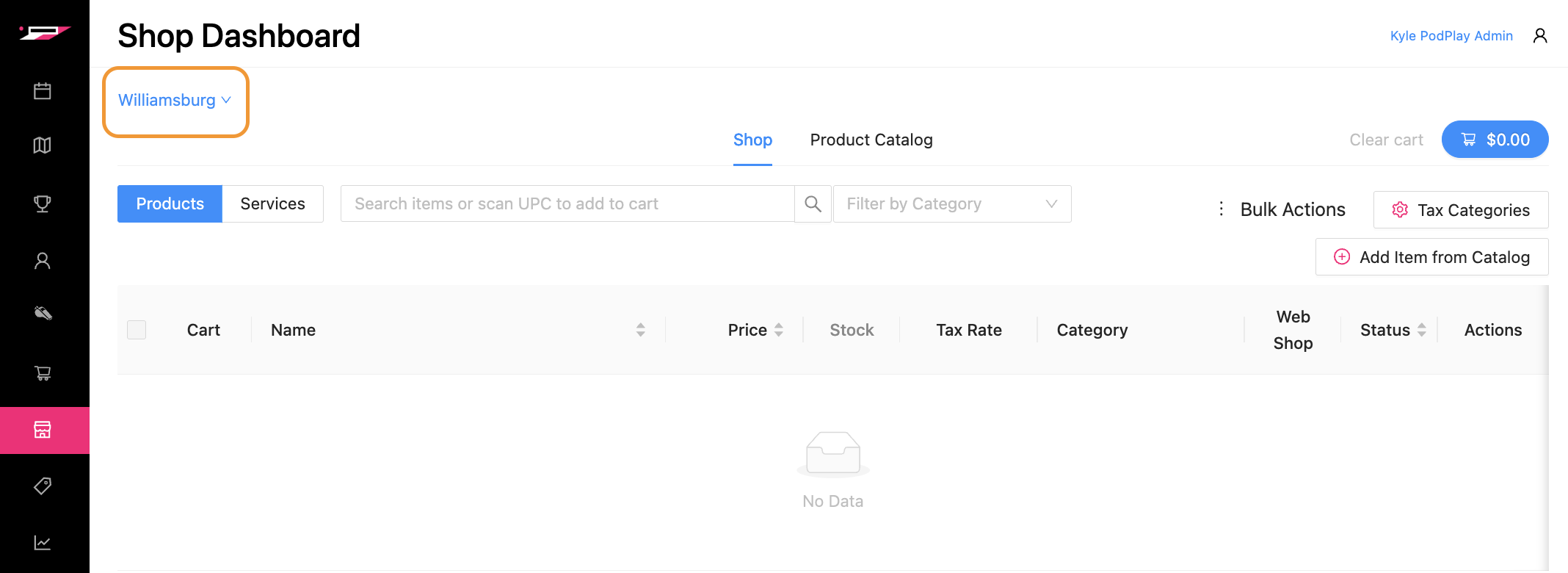The height and width of the screenshot is (573, 1568).
Task: Open Tax Categories settings
Action: click(x=1461, y=210)
